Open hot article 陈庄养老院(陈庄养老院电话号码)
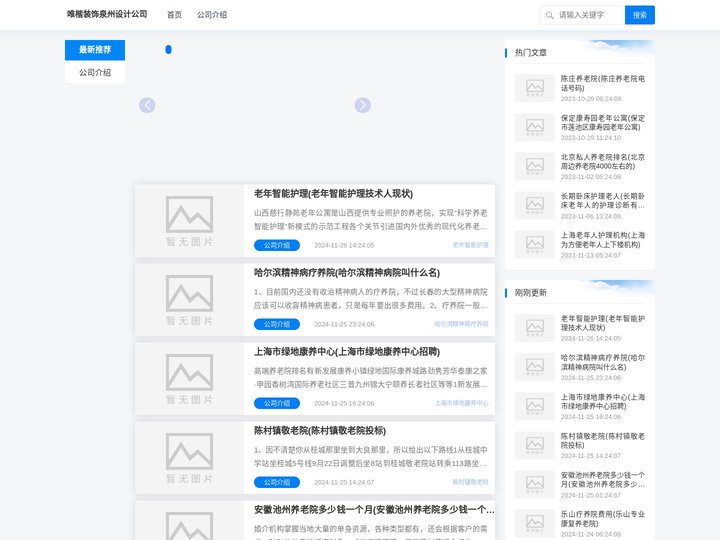This screenshot has height=540, width=720. [x=602, y=83]
